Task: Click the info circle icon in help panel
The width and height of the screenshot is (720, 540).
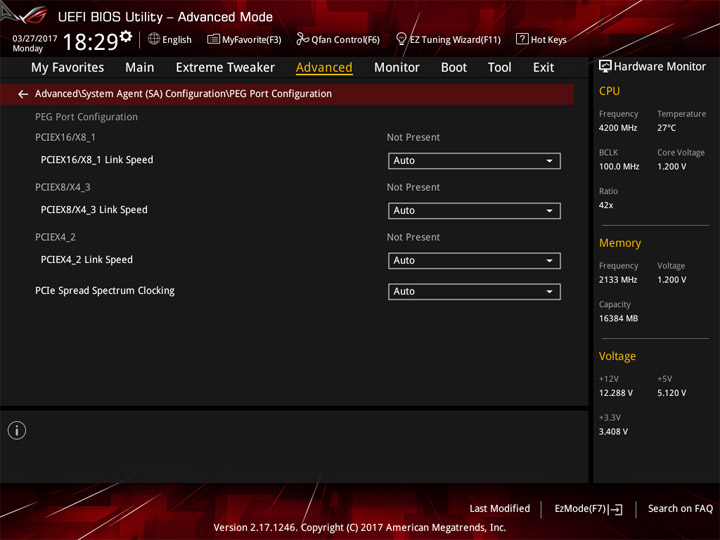Action: click(17, 430)
